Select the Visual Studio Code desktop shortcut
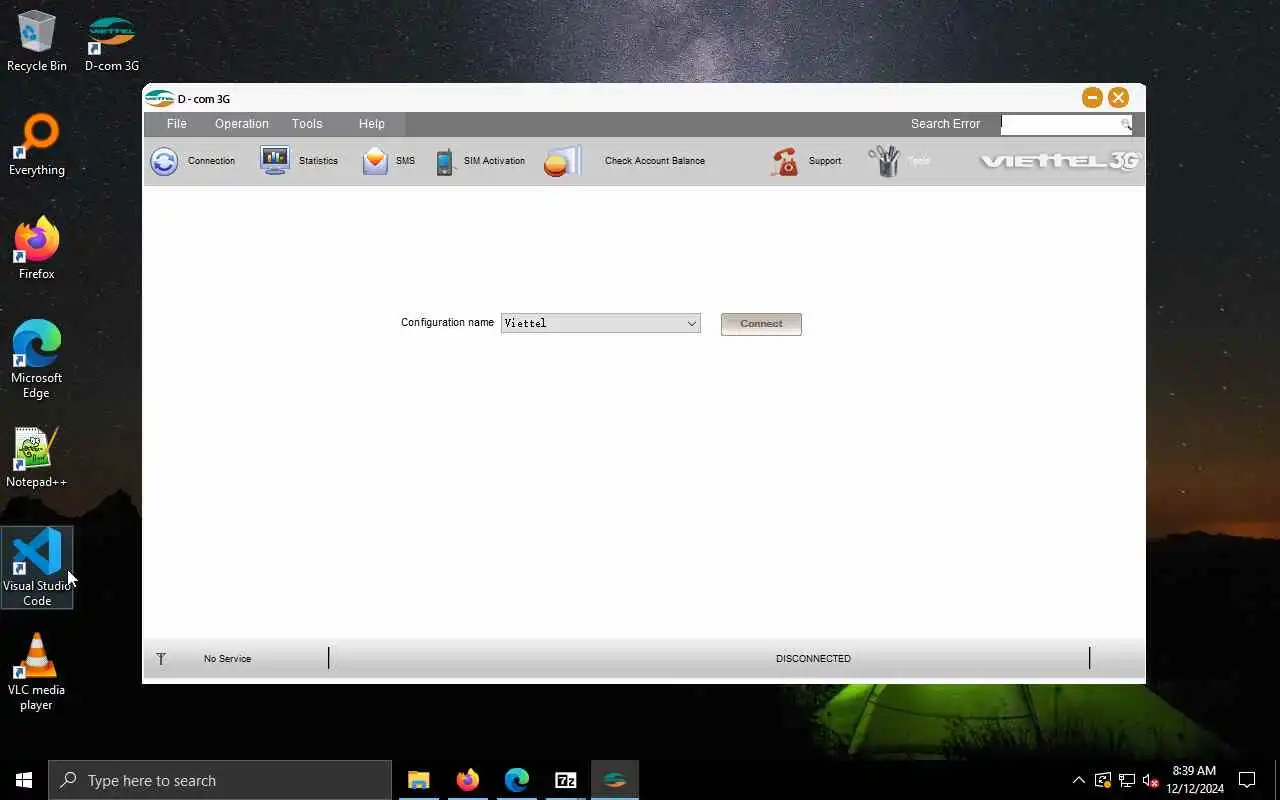The image size is (1280, 800). (37, 567)
